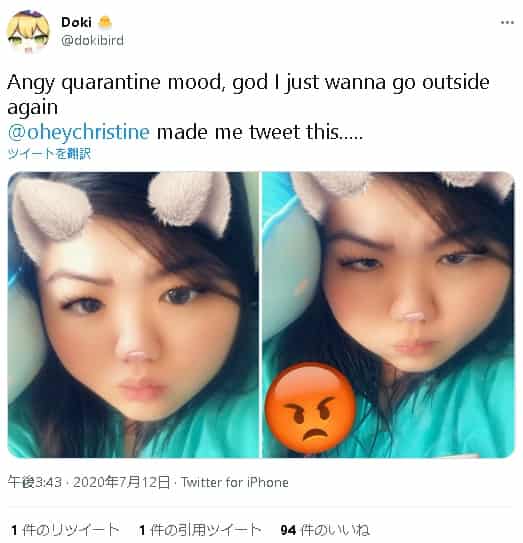Open the right selfie photo

point(388,314)
